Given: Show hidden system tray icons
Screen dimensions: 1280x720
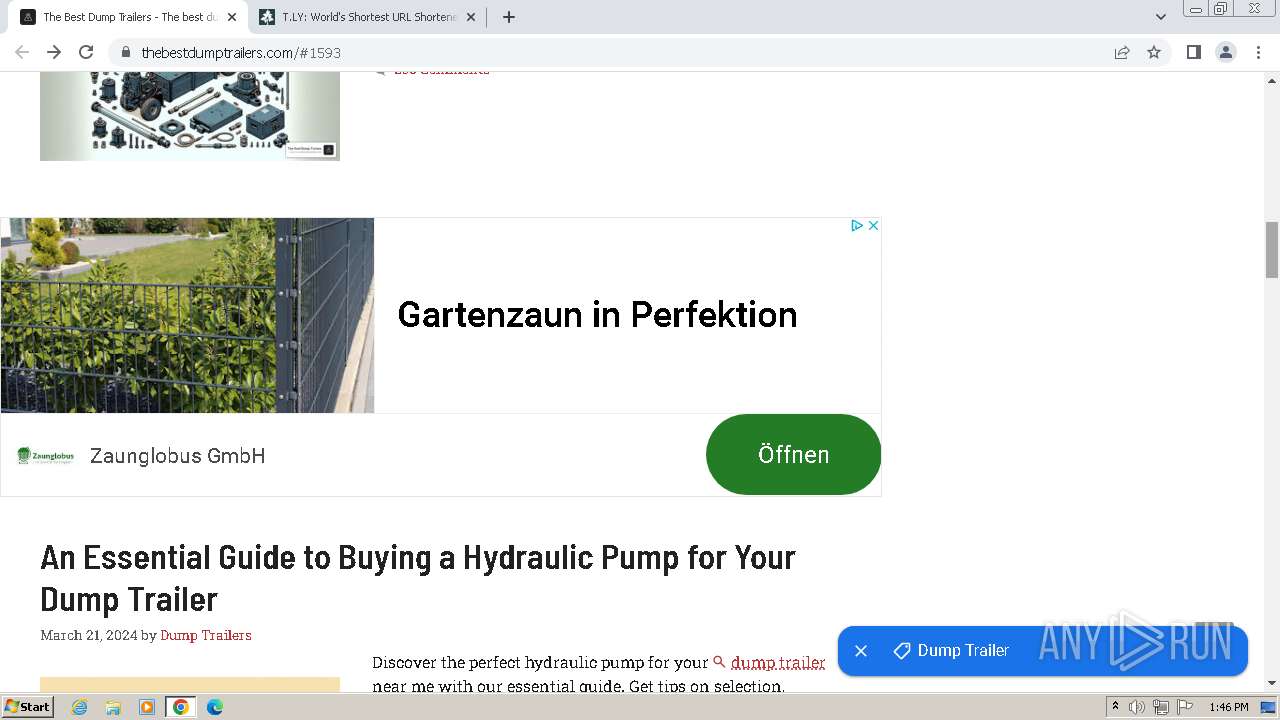Looking at the screenshot, I should click(1115, 707).
